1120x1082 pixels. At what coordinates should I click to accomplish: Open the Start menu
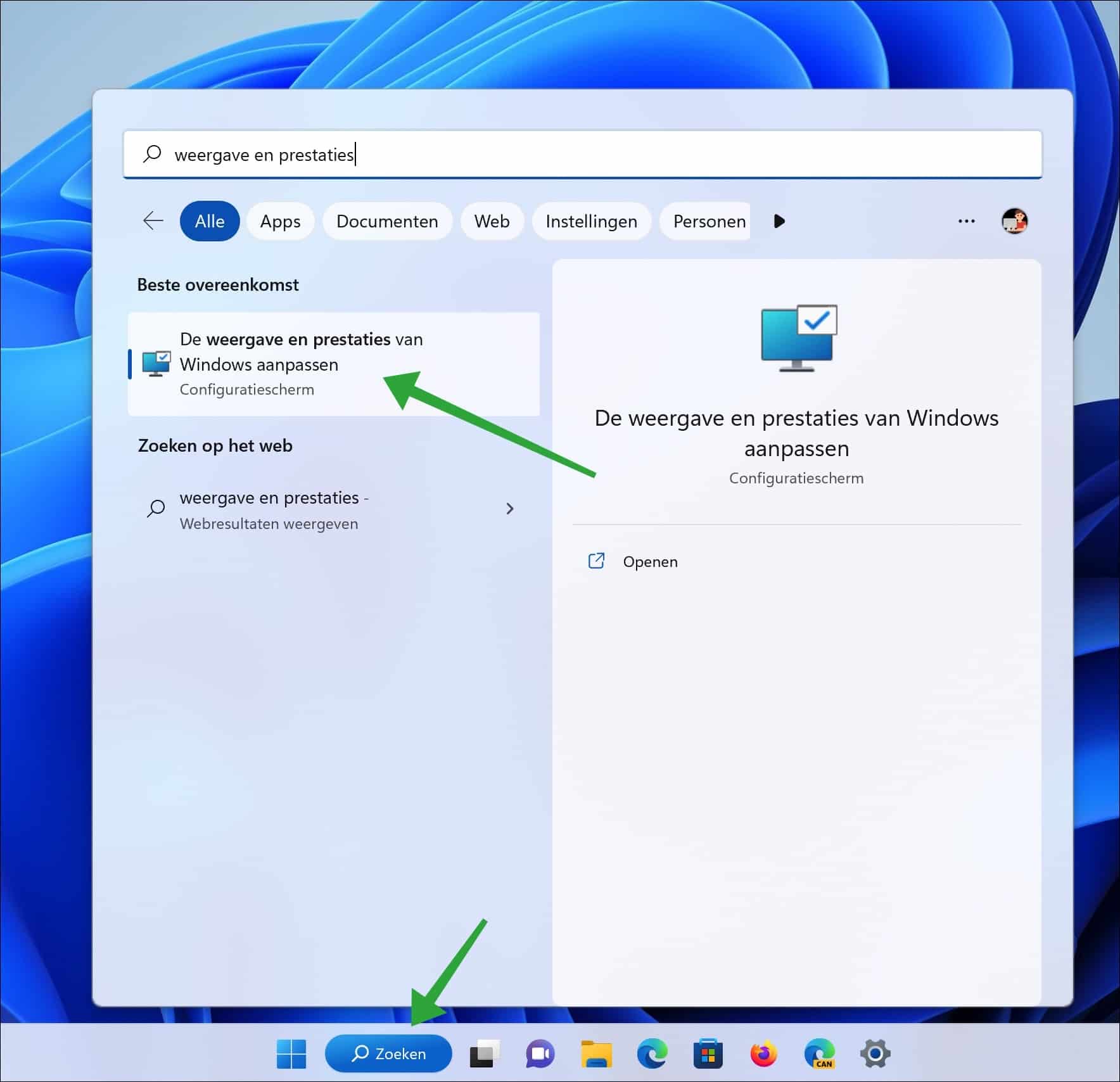[x=291, y=1053]
